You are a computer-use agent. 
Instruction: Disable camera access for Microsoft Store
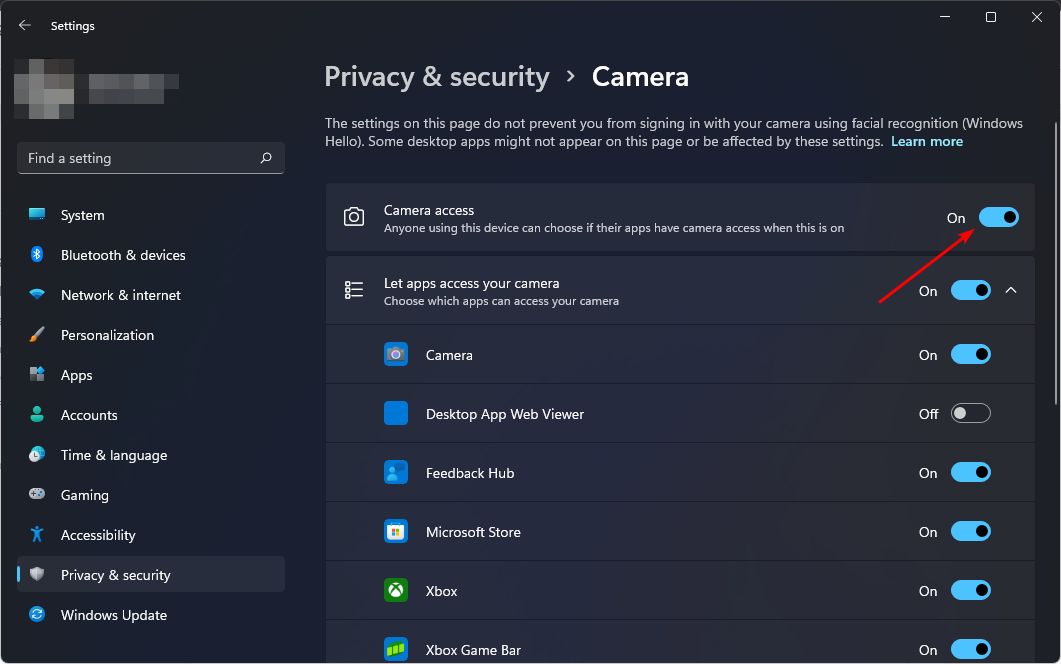tap(970, 532)
